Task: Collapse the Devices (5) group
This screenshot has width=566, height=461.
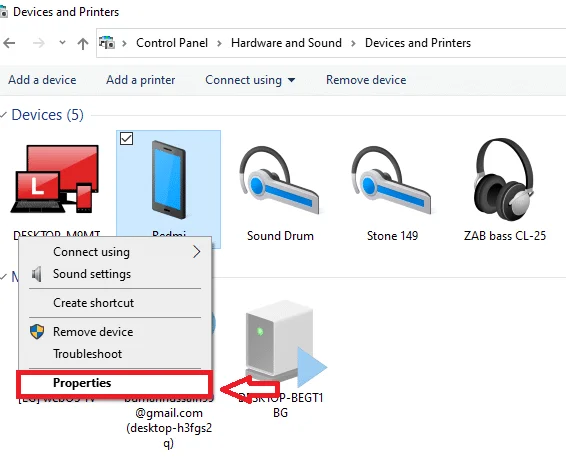Action: pos(4,115)
